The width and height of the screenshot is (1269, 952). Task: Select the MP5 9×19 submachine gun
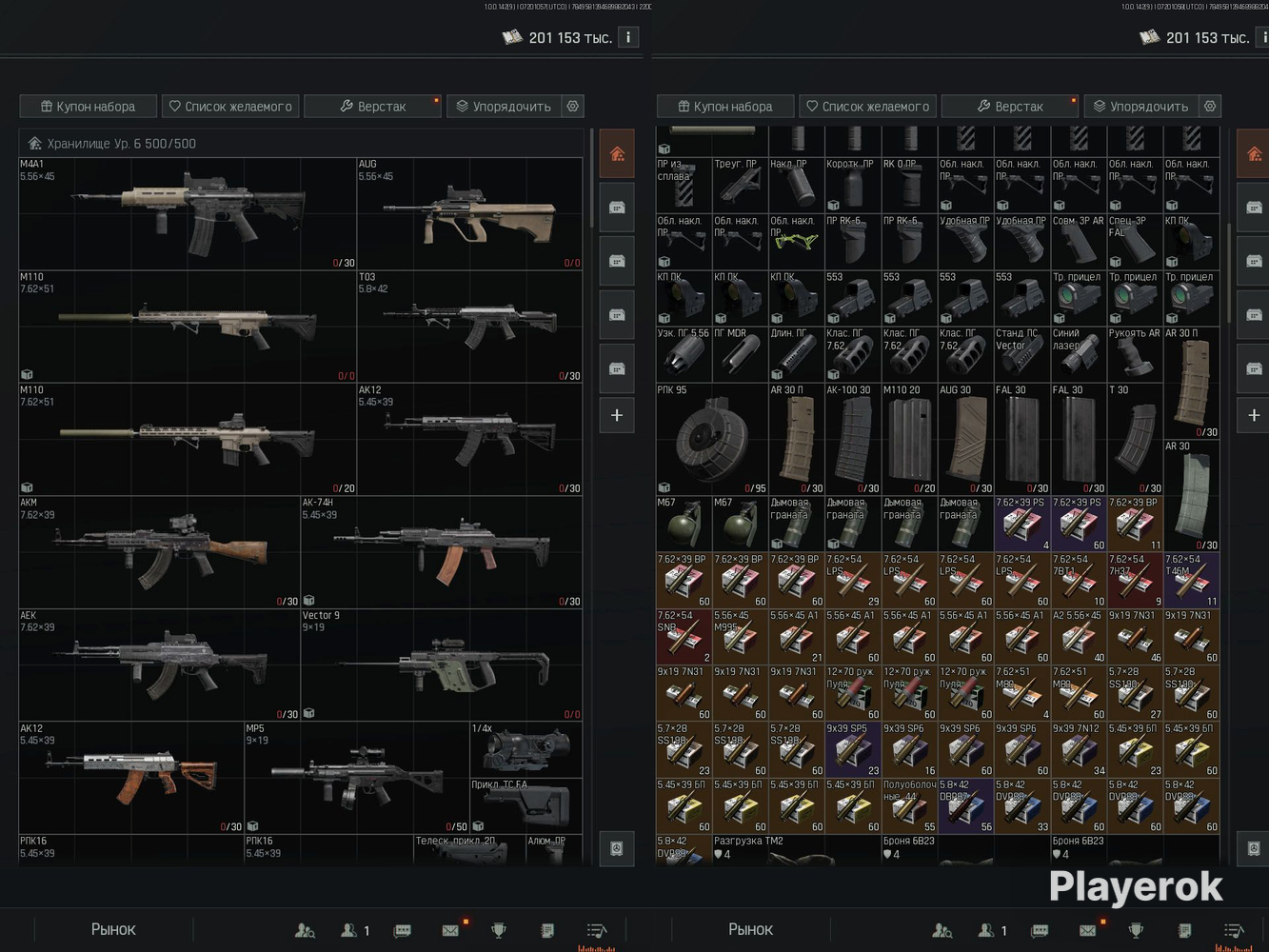(357, 778)
